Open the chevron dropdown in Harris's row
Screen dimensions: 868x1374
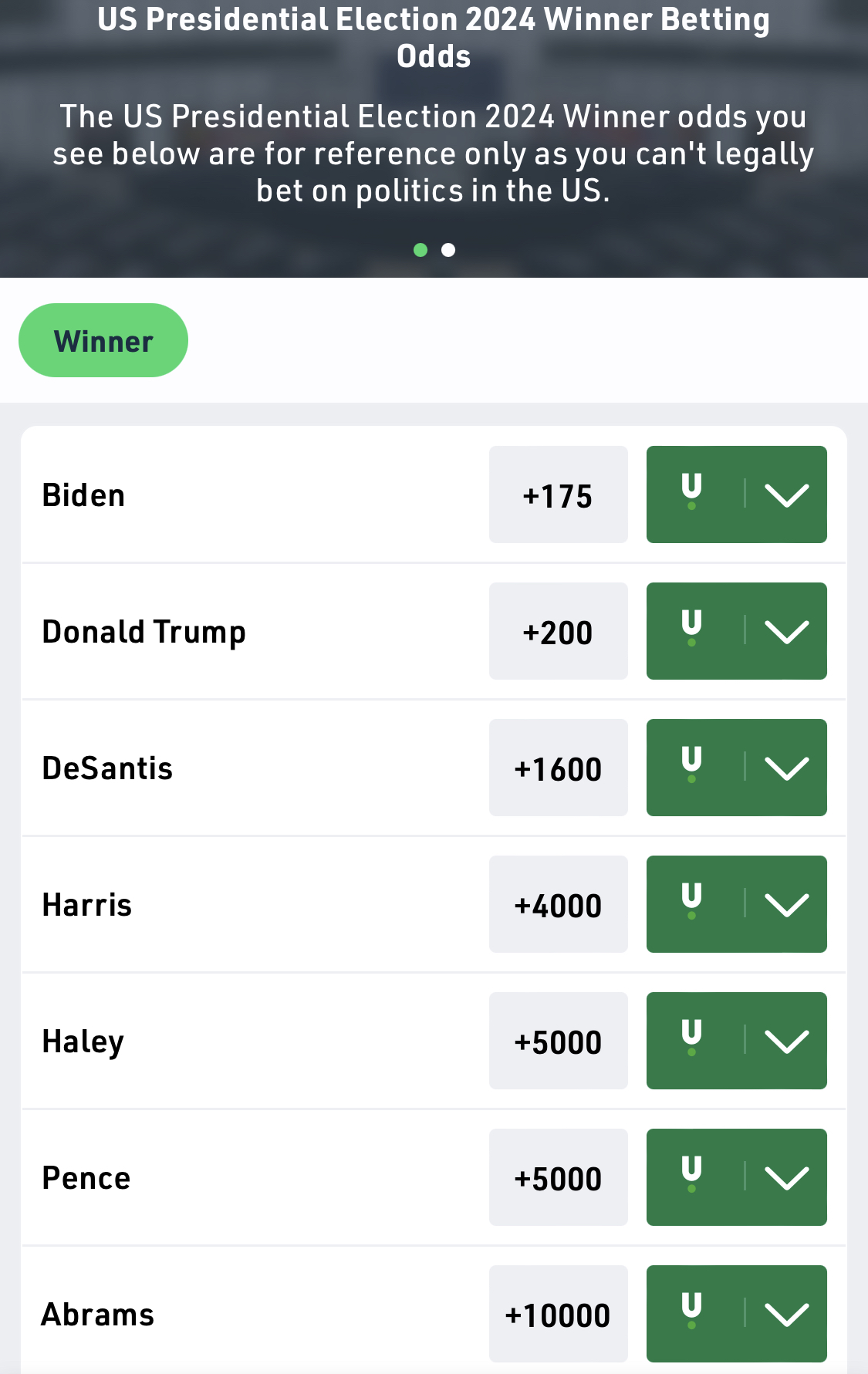786,905
